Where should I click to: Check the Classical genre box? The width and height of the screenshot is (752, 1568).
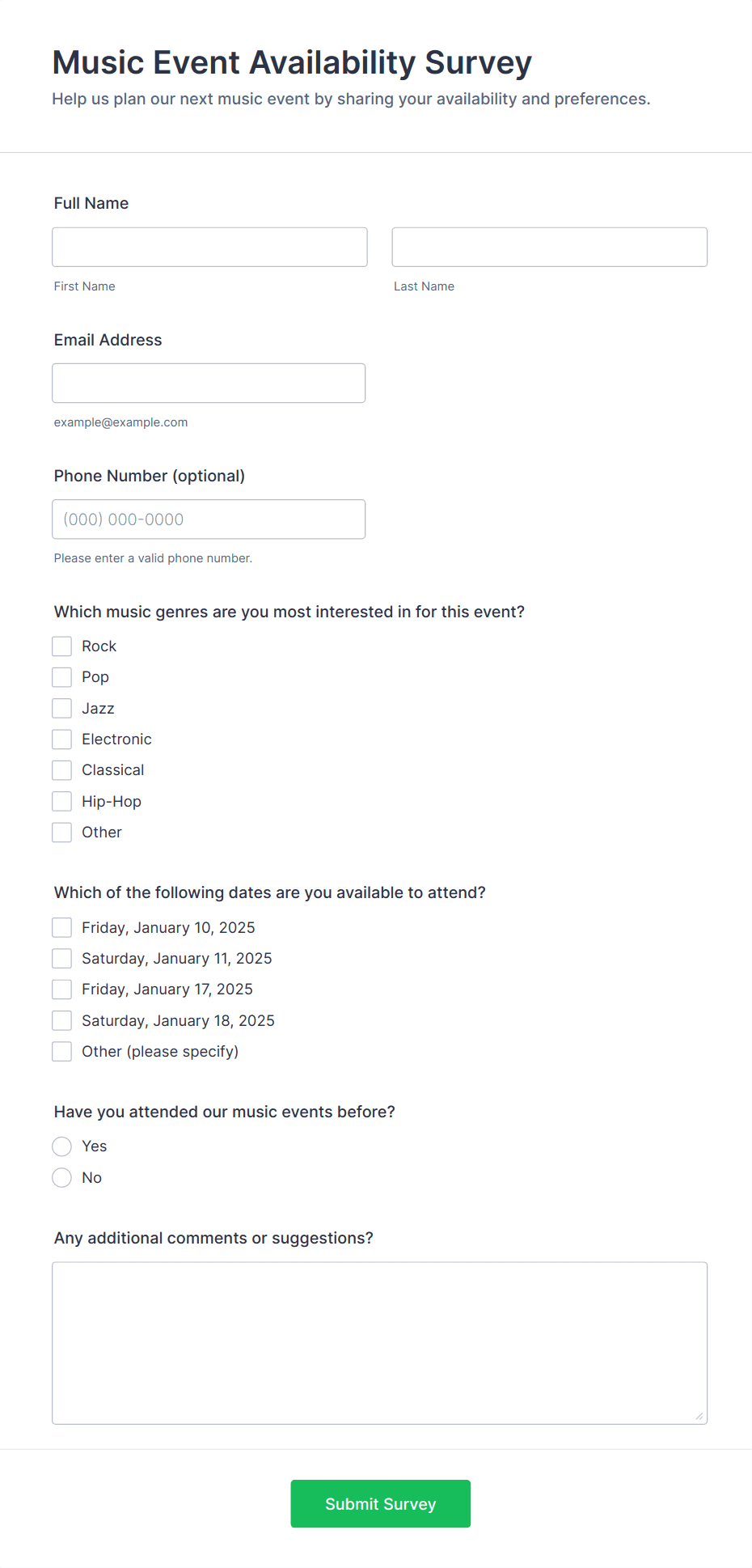pyautogui.click(x=62, y=770)
